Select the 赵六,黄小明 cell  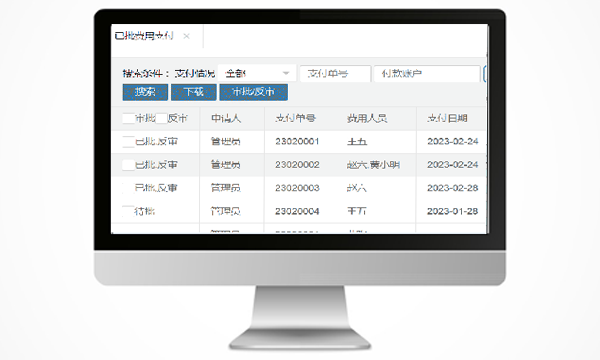pos(373,165)
